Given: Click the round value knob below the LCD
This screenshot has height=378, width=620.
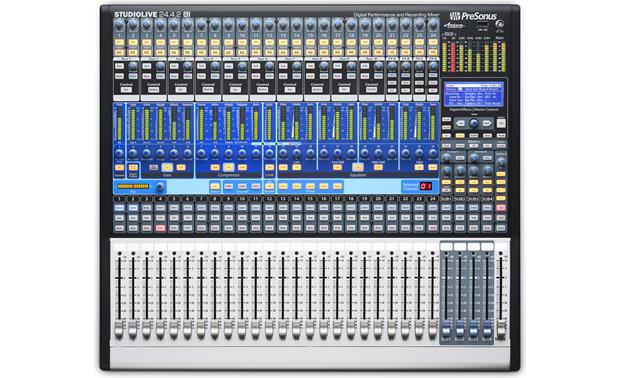Looking at the screenshot, I should 474,123.
